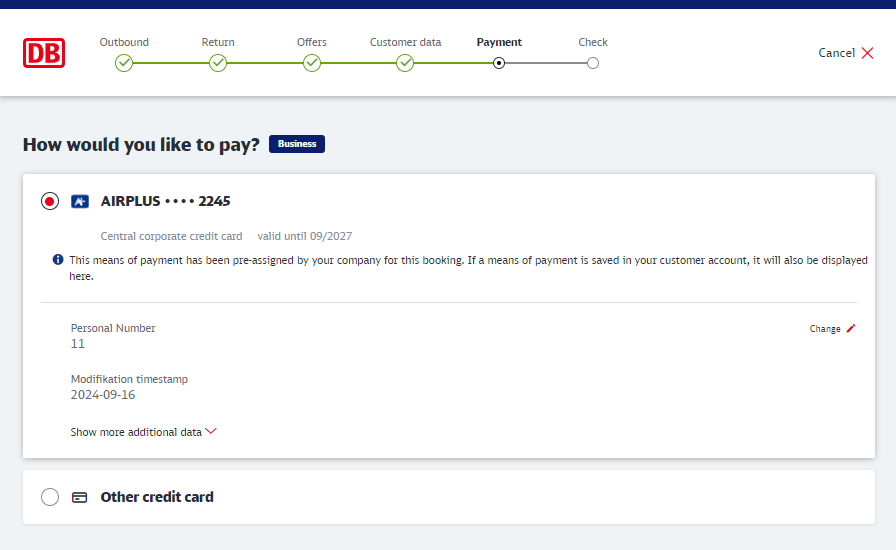Viewport: 896px width, 550px height.
Task: Click the How would you like to pay heading
Action: [x=141, y=145]
